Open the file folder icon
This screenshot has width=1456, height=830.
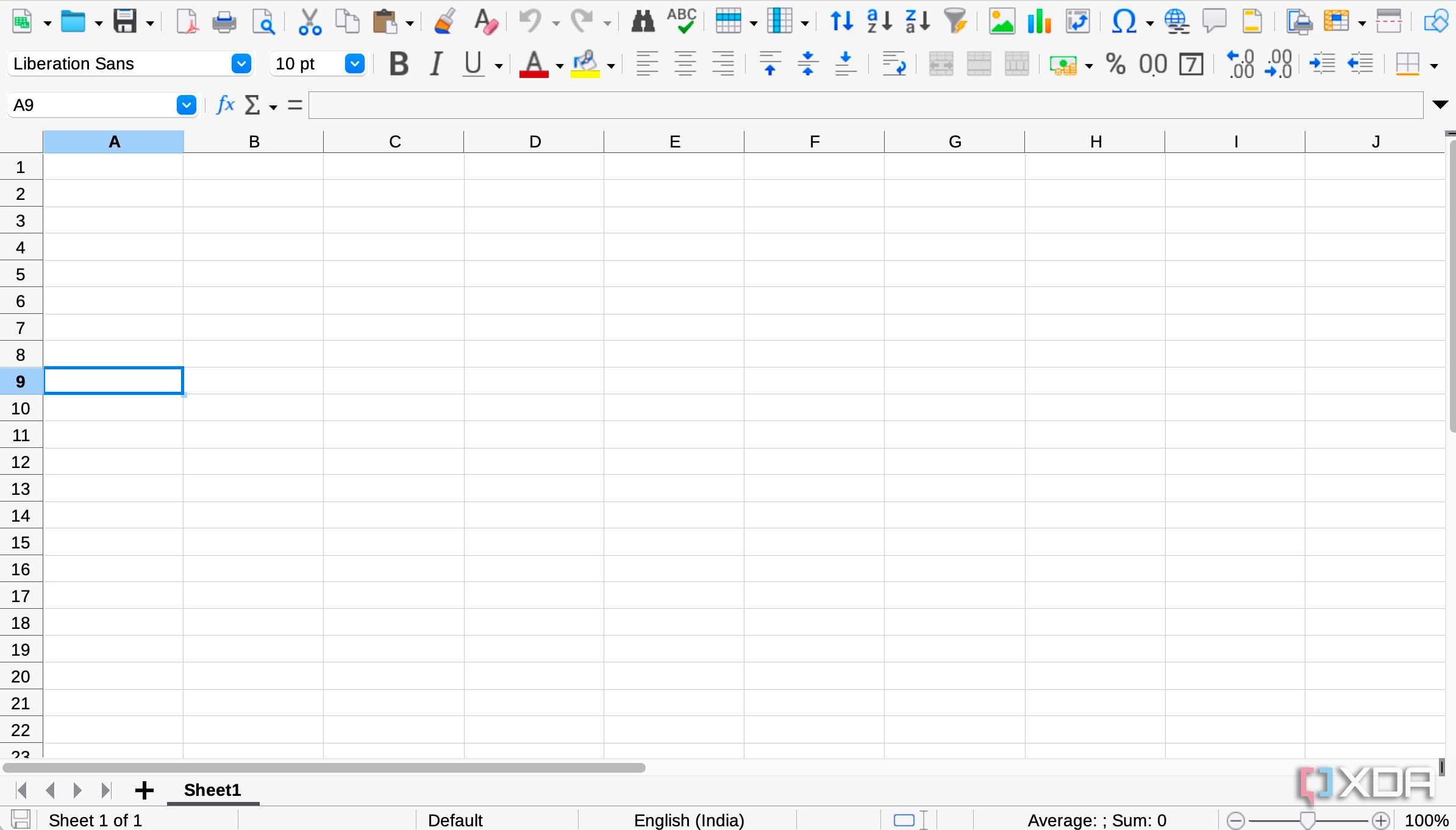click(74, 23)
